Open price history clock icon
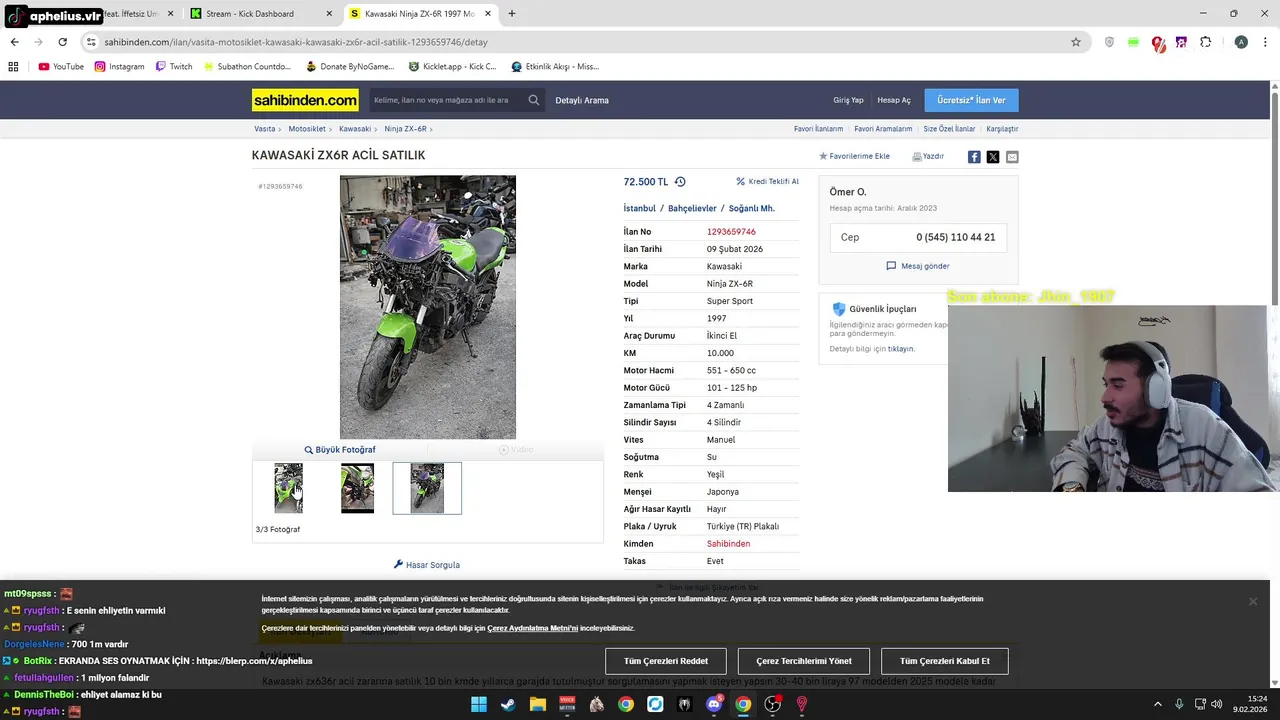1280x720 pixels. pos(680,182)
